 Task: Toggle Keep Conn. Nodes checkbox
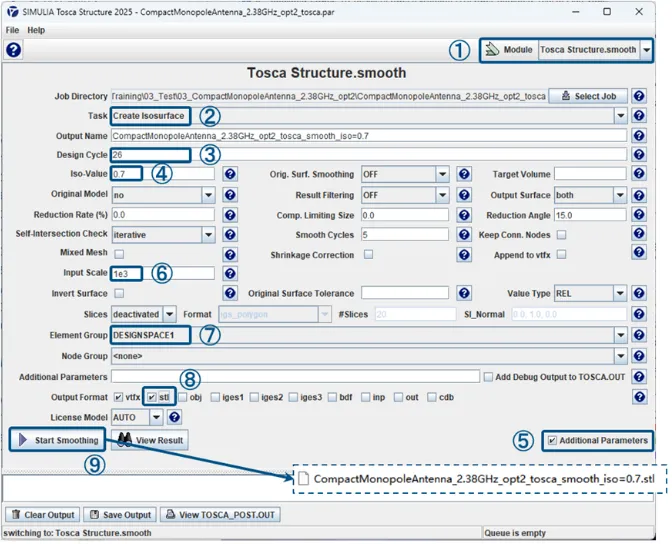coord(561,234)
